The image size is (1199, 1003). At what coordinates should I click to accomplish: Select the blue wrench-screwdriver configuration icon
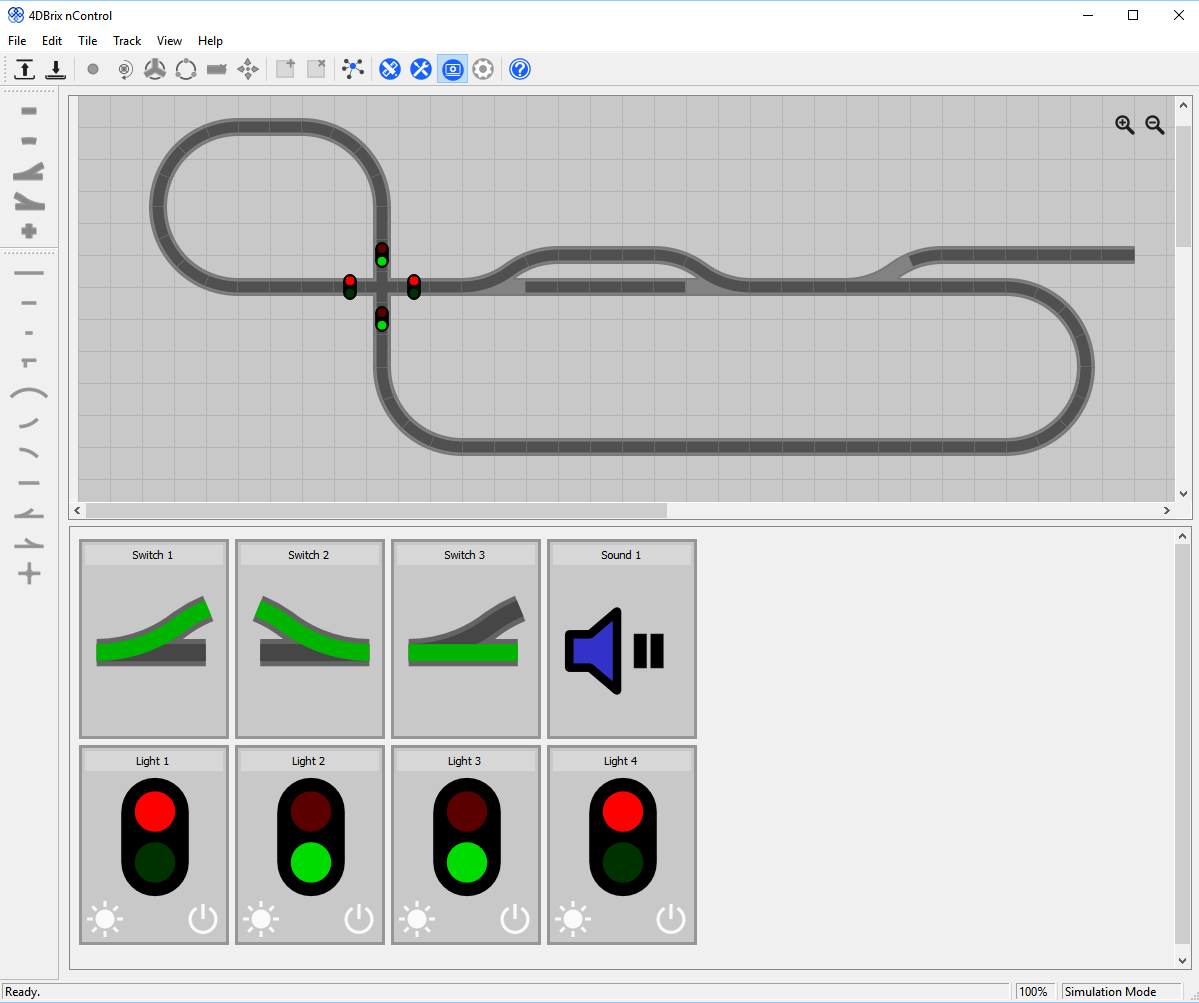[x=421, y=70]
